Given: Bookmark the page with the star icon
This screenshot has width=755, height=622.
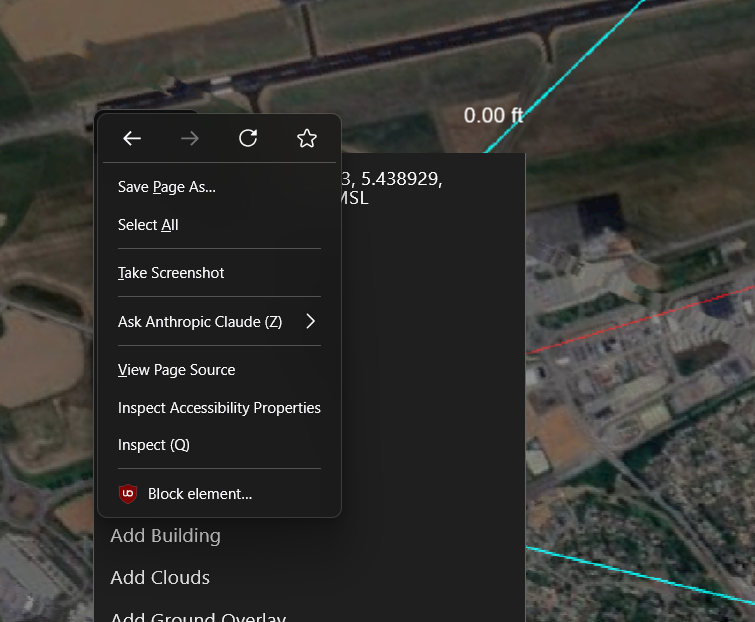Looking at the screenshot, I should 307,139.
